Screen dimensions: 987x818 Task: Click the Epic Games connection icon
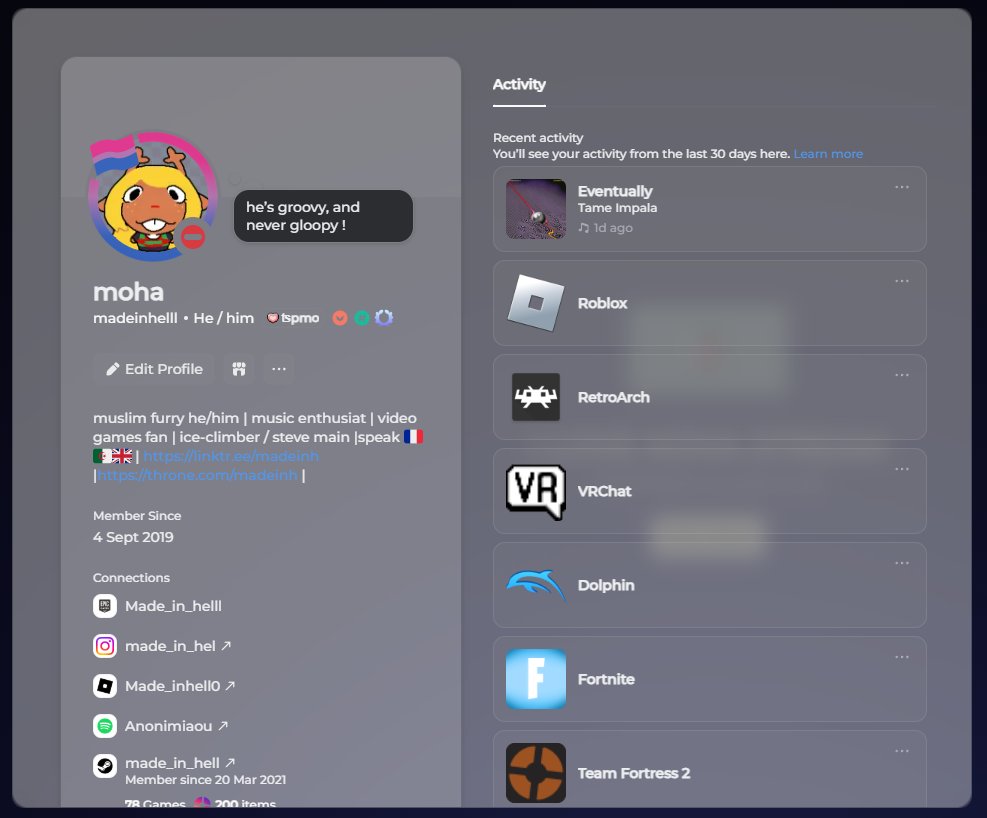pos(105,606)
